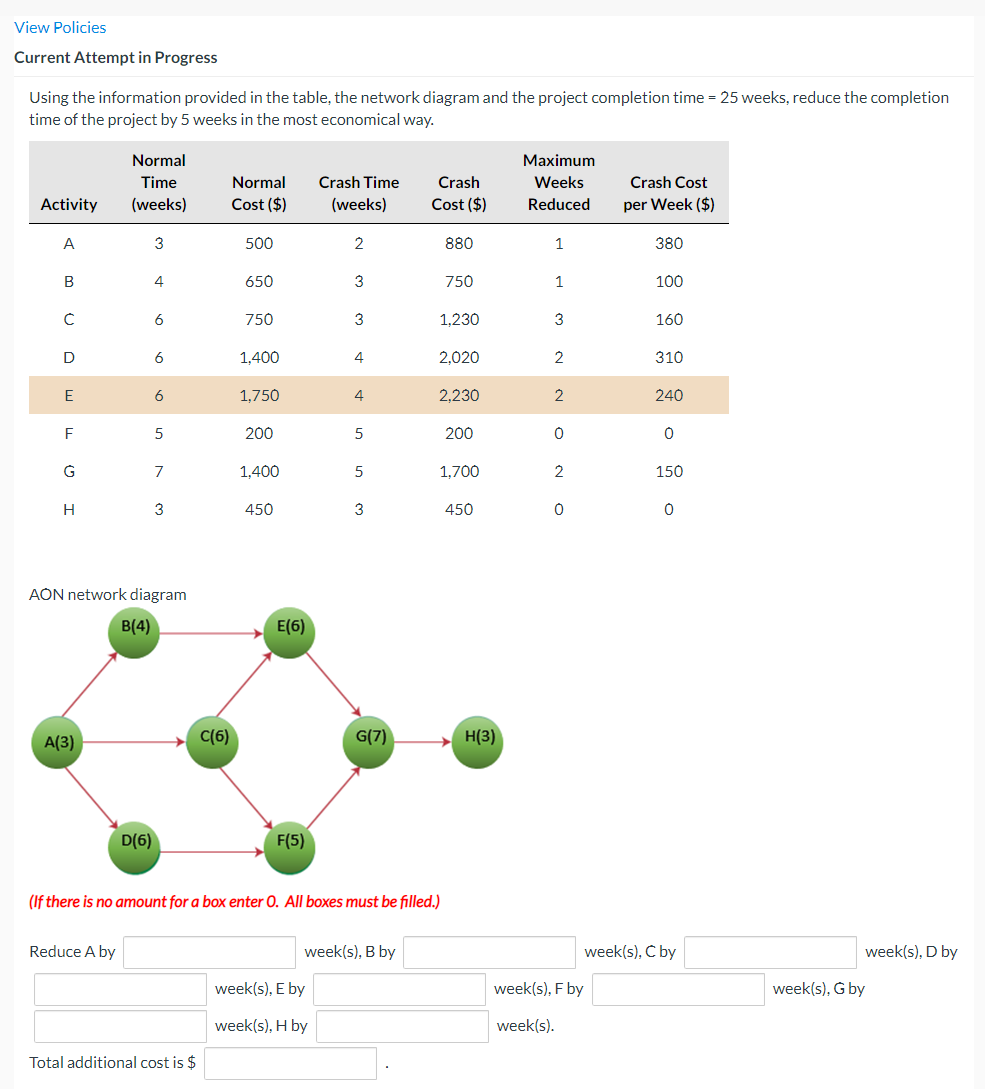Image resolution: width=985 pixels, height=1089 pixels.
Task: Select node C(6) in the network diagram
Action: (x=212, y=743)
